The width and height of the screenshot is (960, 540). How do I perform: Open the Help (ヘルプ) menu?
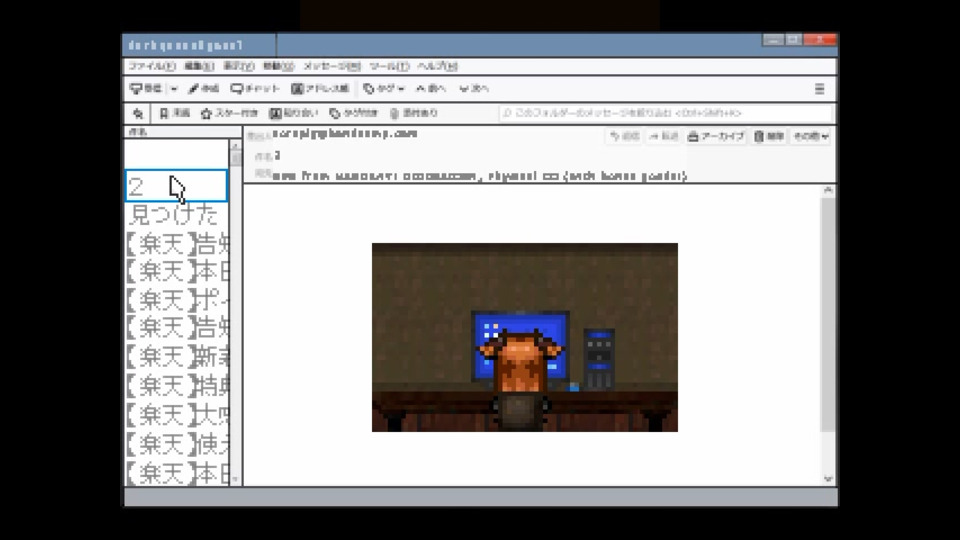pos(437,66)
